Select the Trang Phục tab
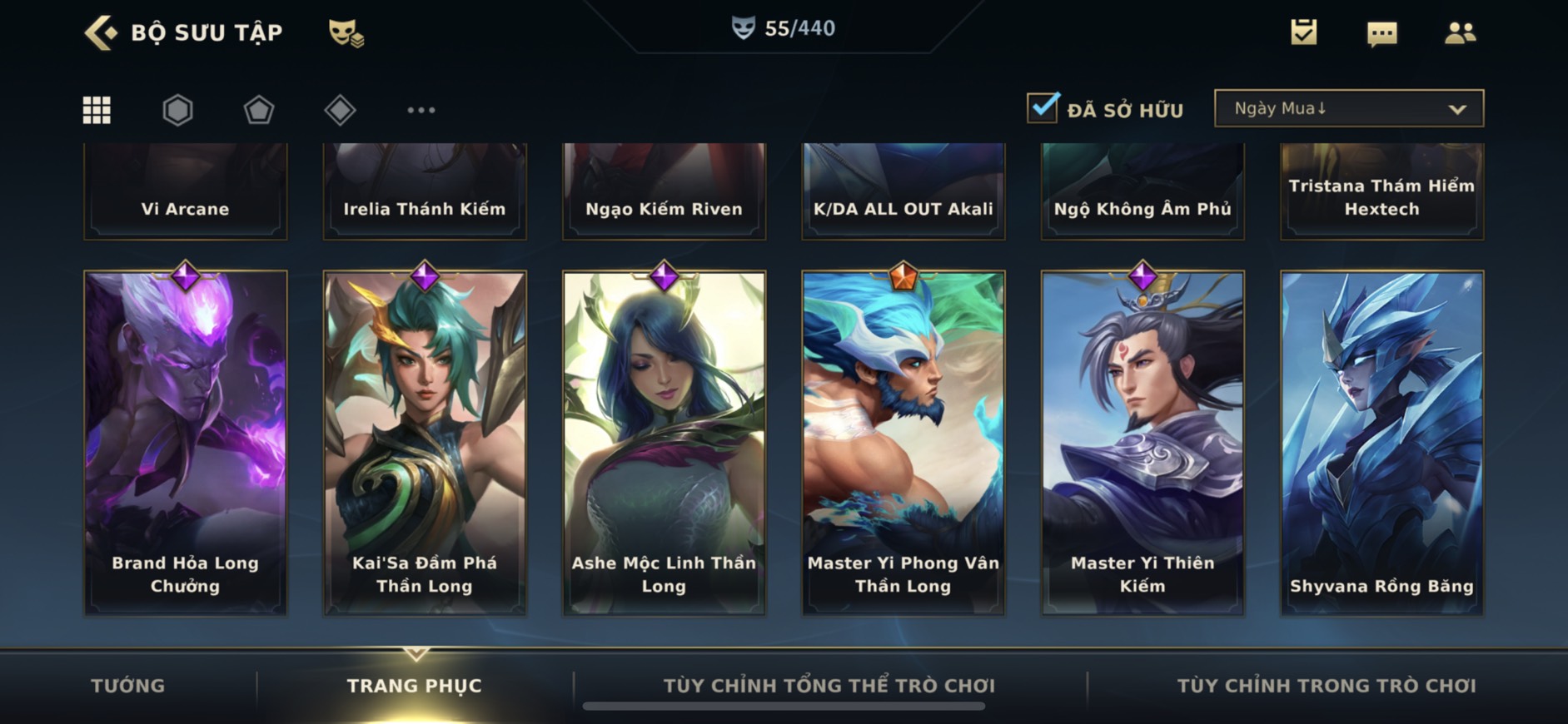Viewport: 1568px width, 724px height. point(414,686)
